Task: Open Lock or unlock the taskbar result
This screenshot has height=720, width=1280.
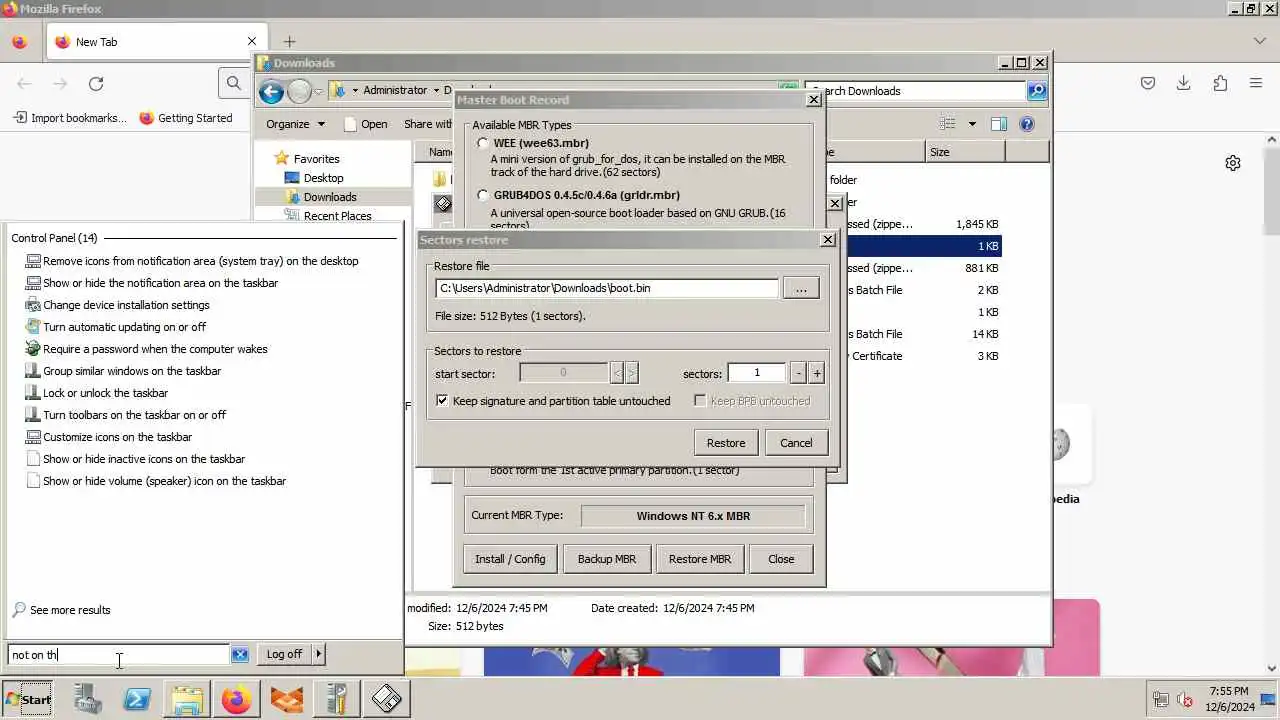Action: click(x=105, y=393)
